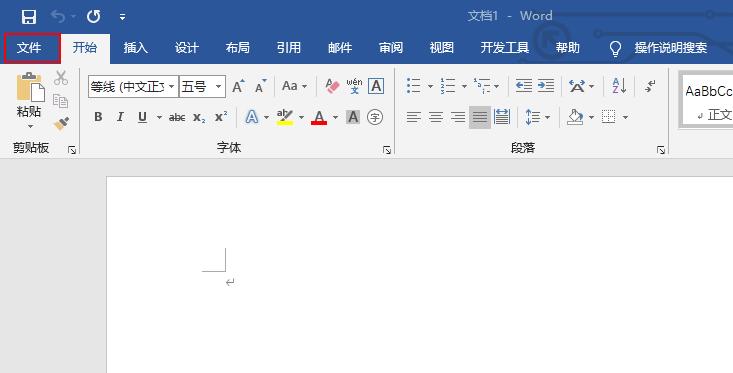
Task: Apply the yellow text highlight color
Action: coord(285,117)
